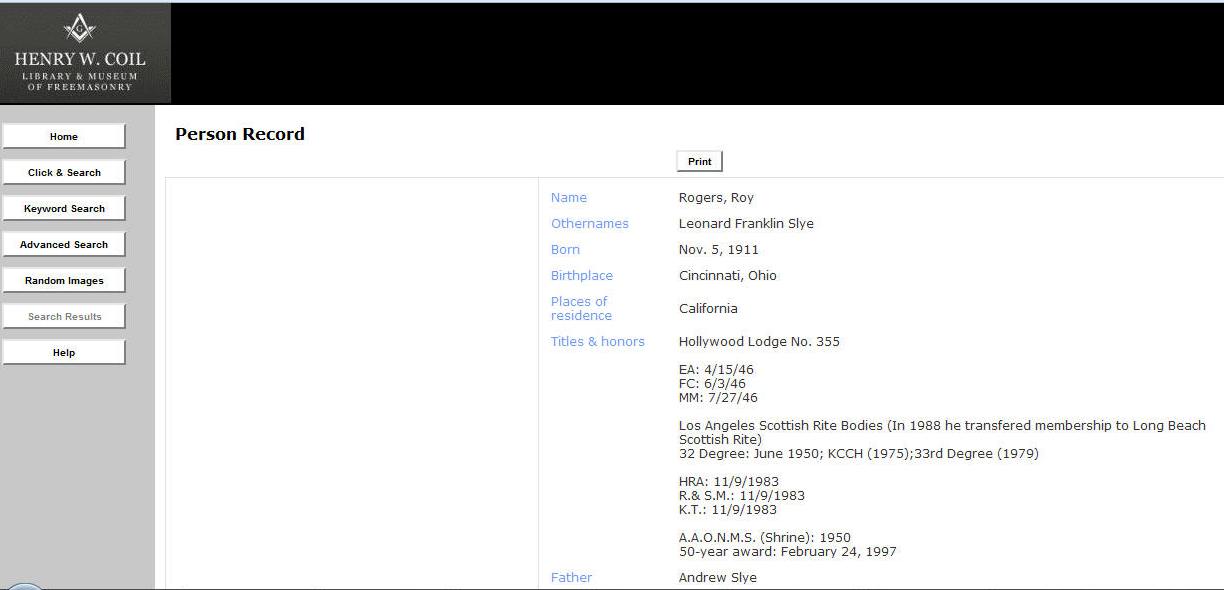Click the 'Person Record' heading
Screen dimensions: 1224x590
point(240,134)
